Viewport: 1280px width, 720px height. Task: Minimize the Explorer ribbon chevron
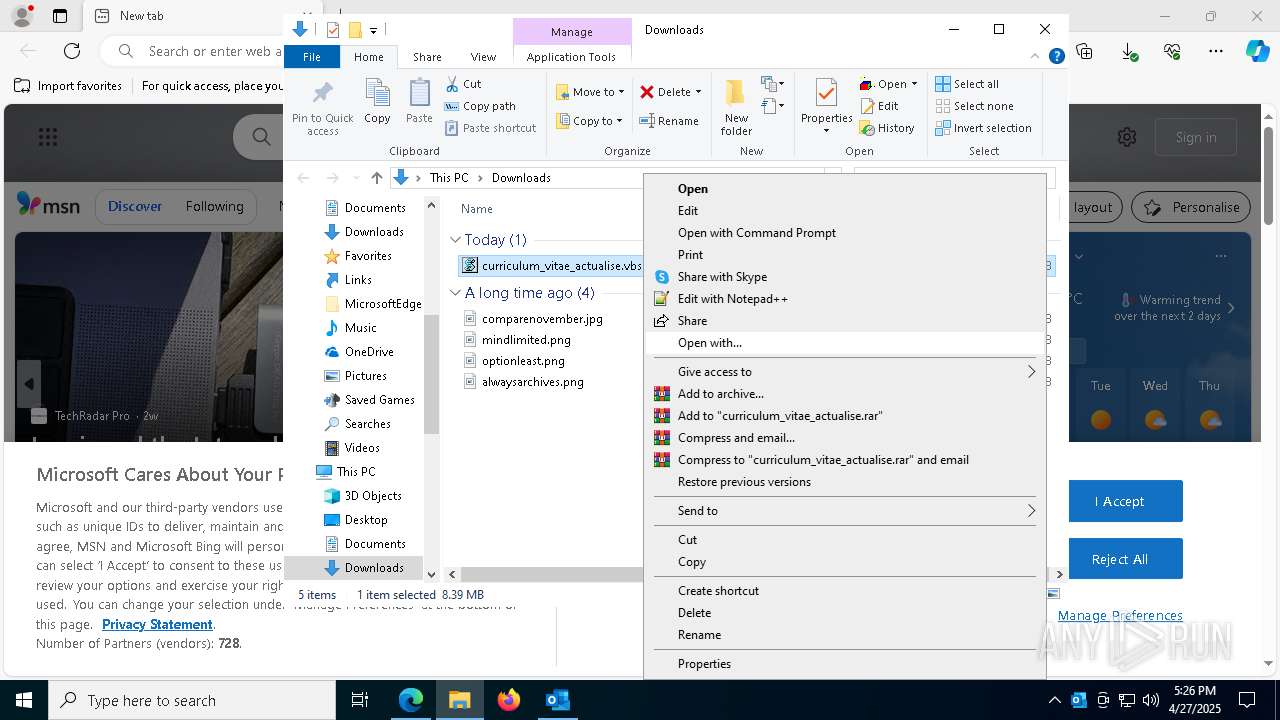pos(1035,57)
